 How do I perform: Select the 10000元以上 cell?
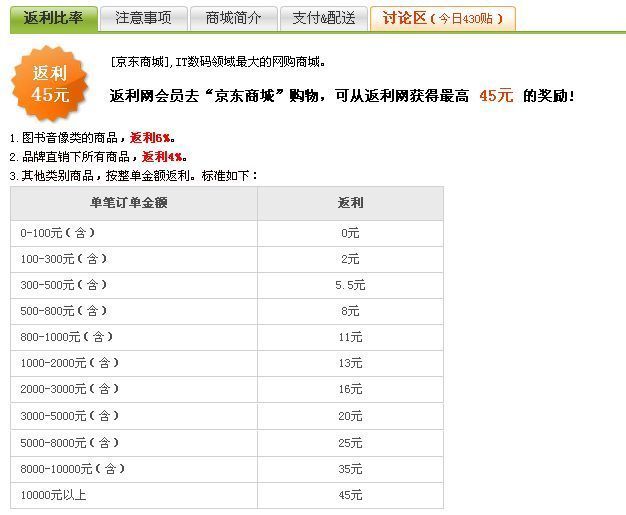pos(134,495)
